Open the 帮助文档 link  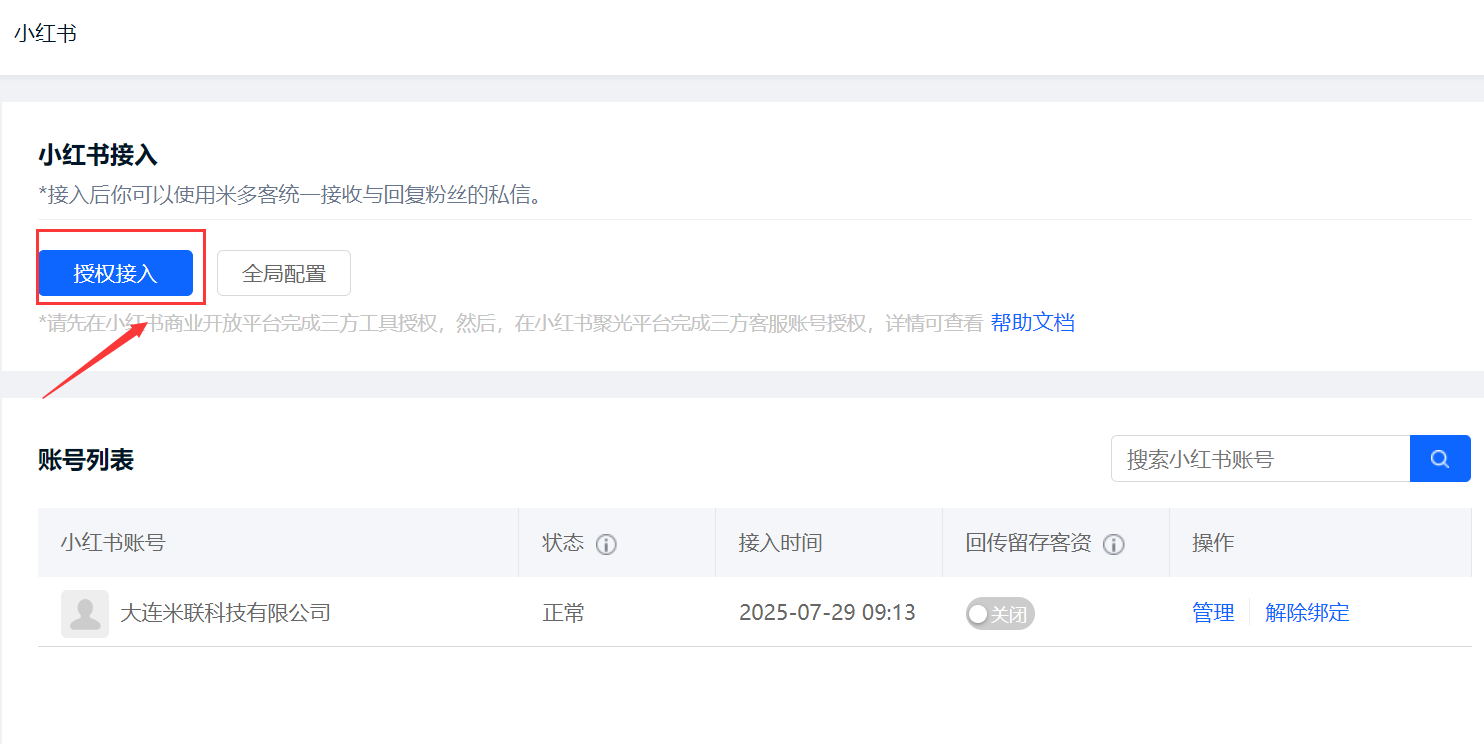[x=1032, y=323]
